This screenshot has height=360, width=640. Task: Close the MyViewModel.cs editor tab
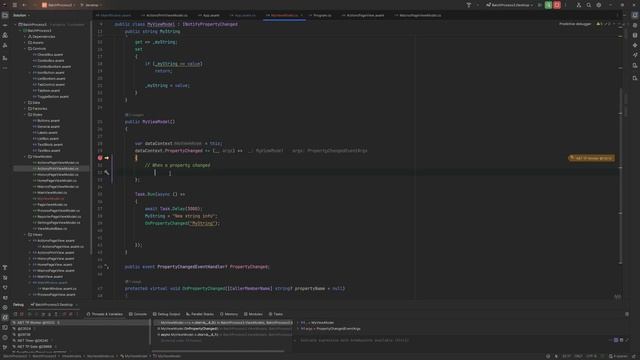302,15
